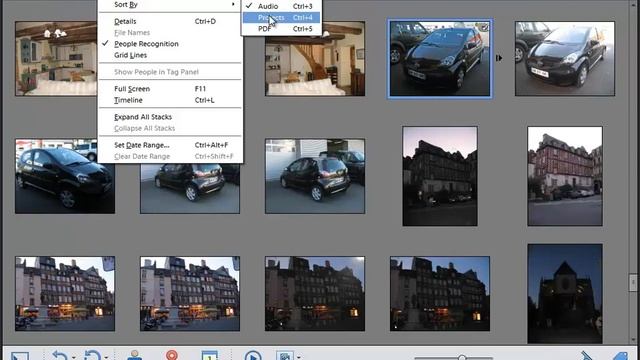This screenshot has height=360, width=640.
Task: Click the Instant Fix icon
Action: tap(587, 355)
